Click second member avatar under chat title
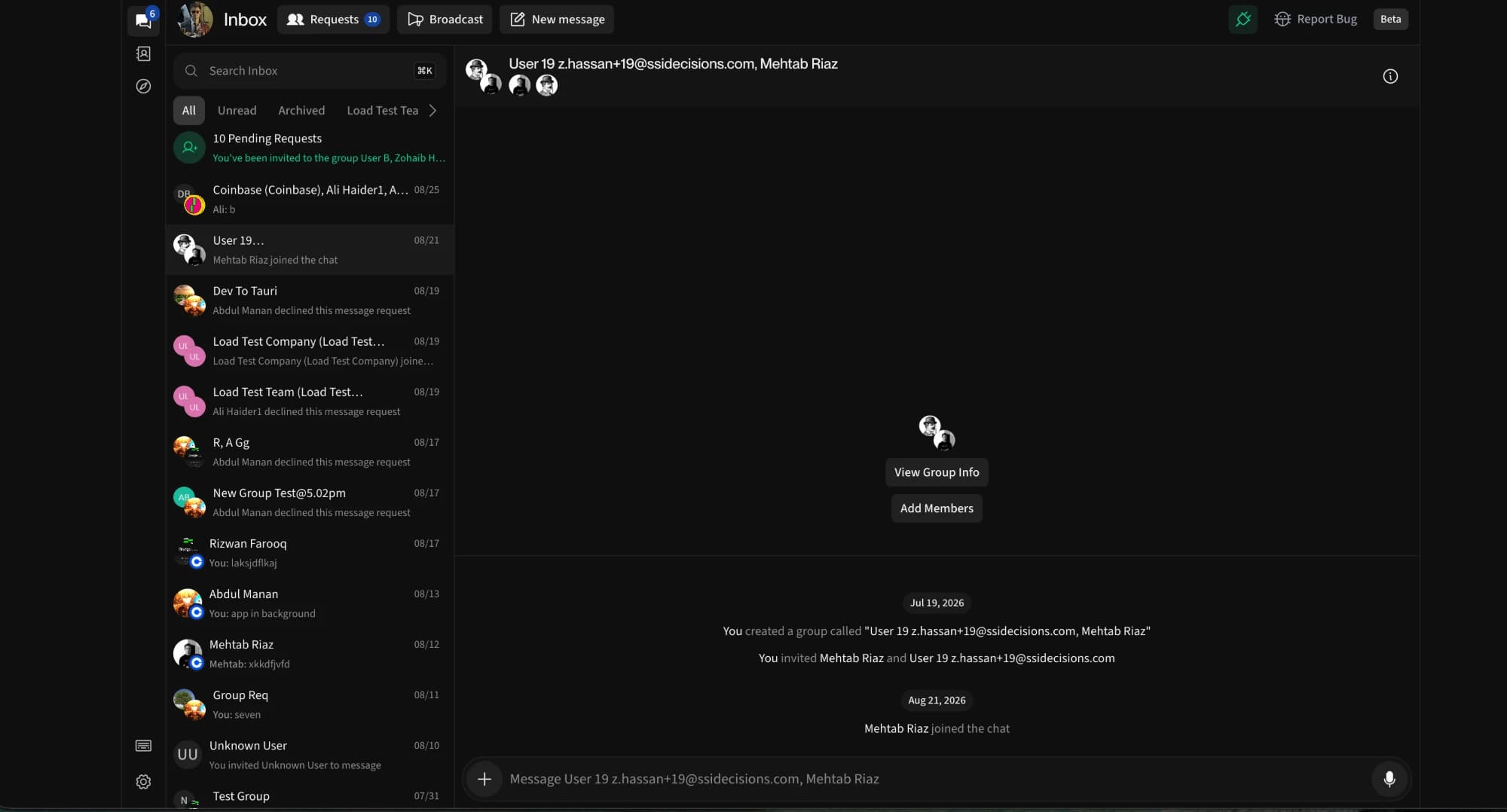 [546, 85]
